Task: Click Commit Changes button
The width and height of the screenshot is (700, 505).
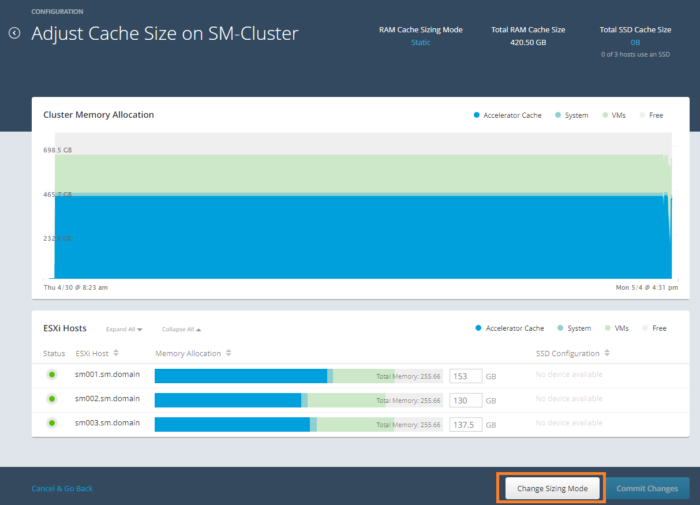Action: click(x=647, y=488)
